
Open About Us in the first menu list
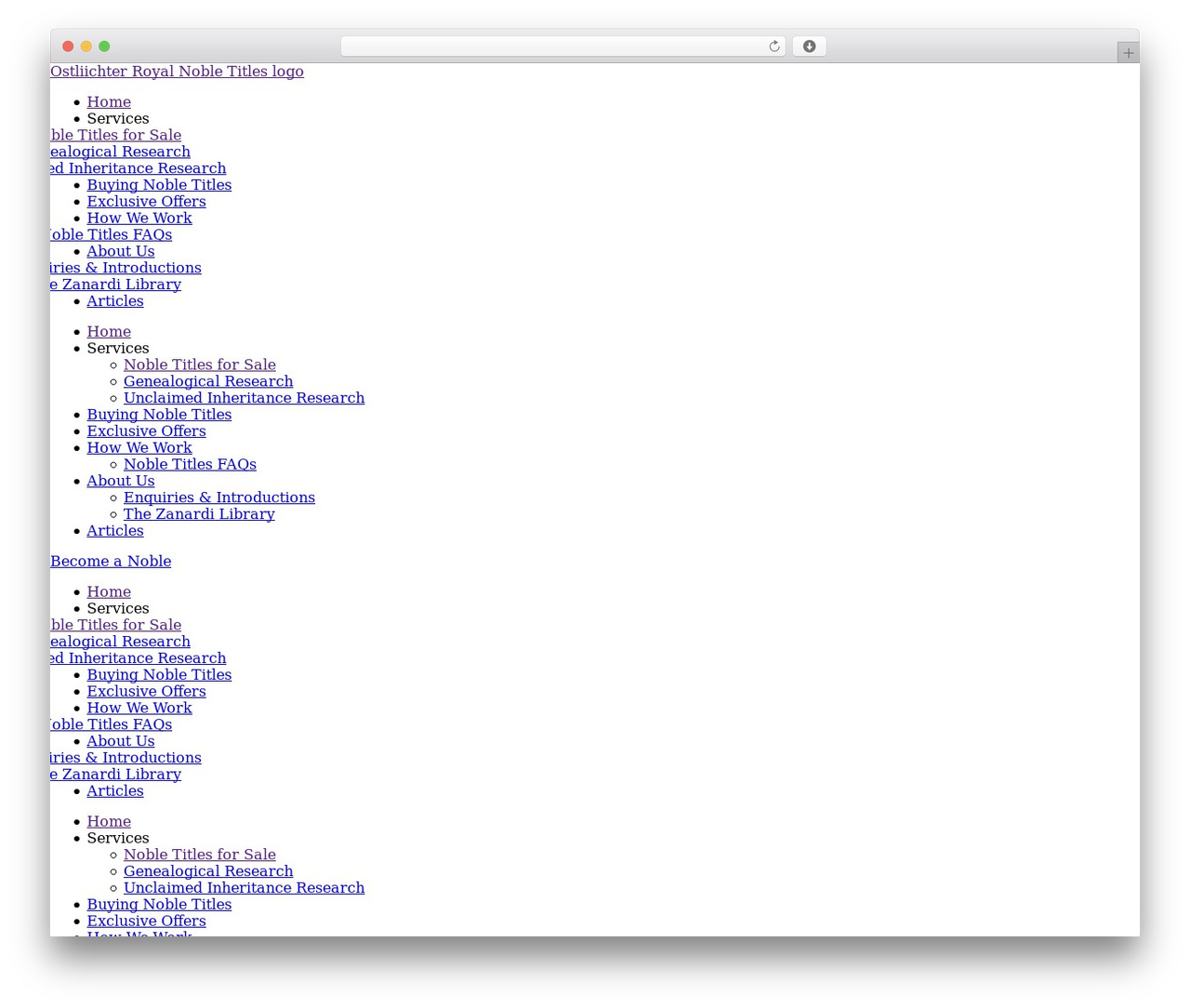point(121,252)
